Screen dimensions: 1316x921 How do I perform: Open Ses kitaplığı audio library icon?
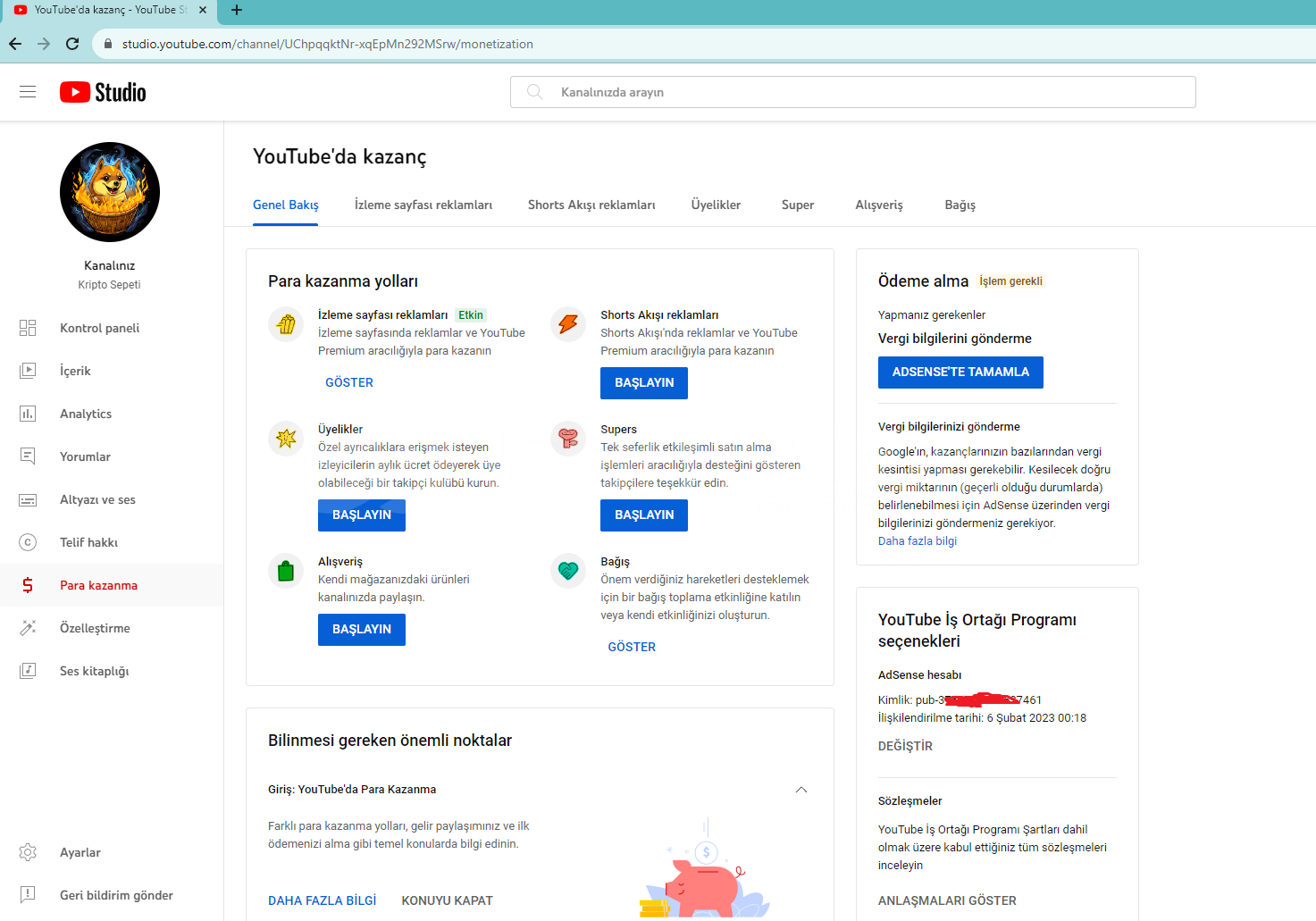(x=28, y=671)
